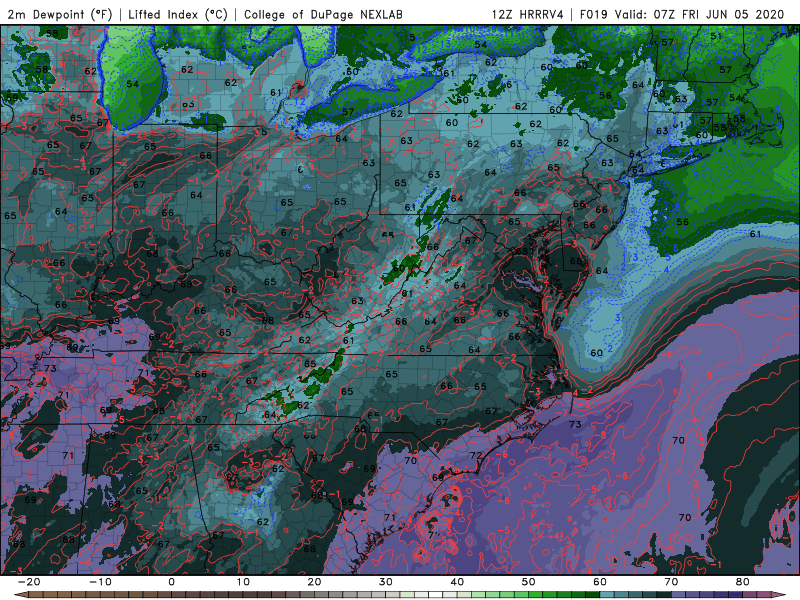Click the "2m Dewpoint (°F)" title text

[60, 14]
